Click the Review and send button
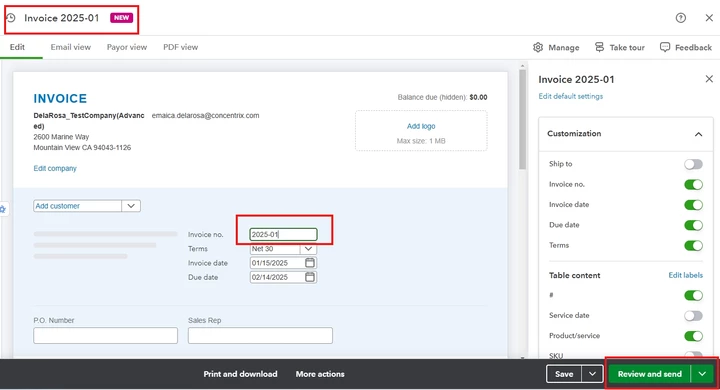Viewport: 720px width, 390px height. (x=649, y=374)
